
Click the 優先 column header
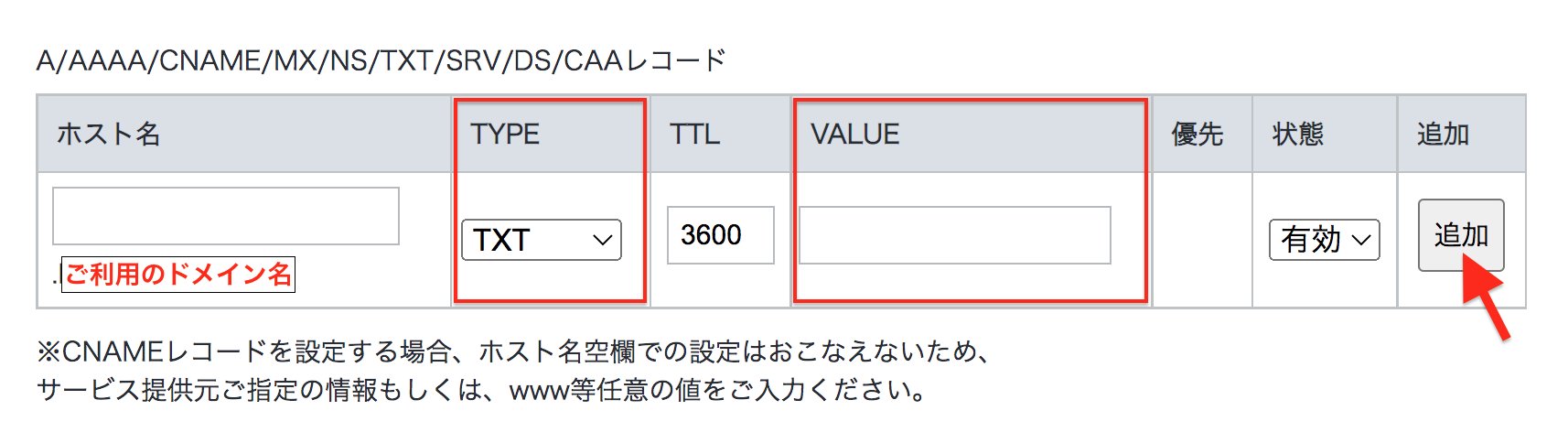pos(1197,135)
